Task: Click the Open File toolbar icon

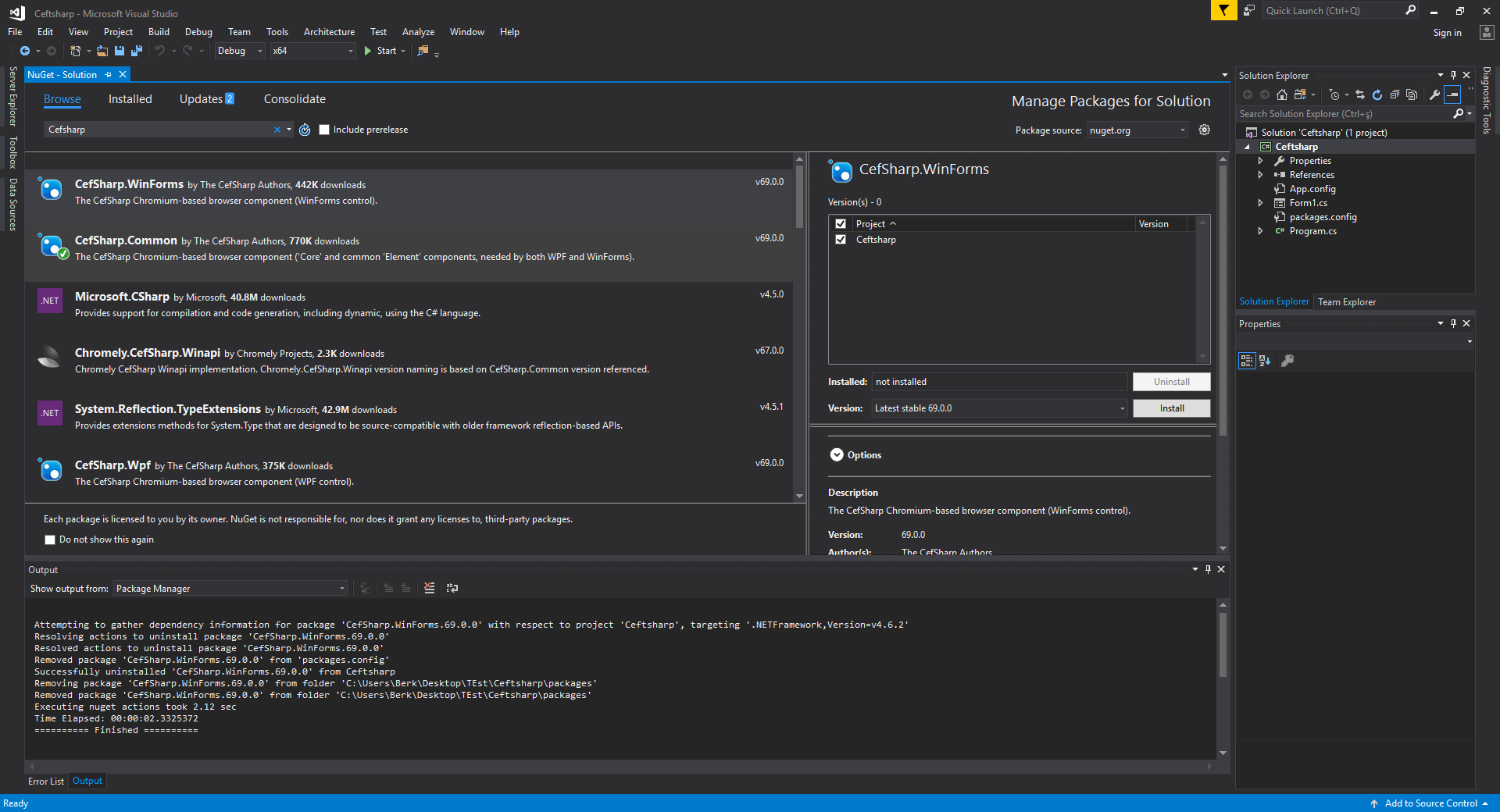Action: [102, 51]
